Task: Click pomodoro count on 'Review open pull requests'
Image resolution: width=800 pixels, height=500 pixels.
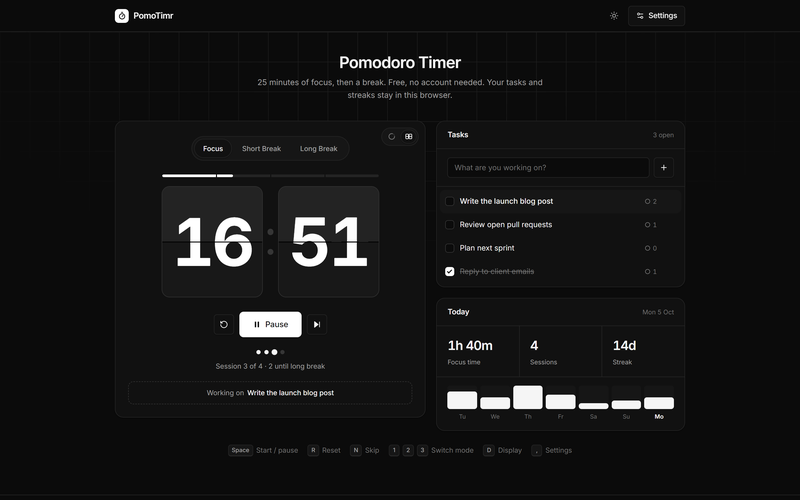Action: click(x=651, y=225)
